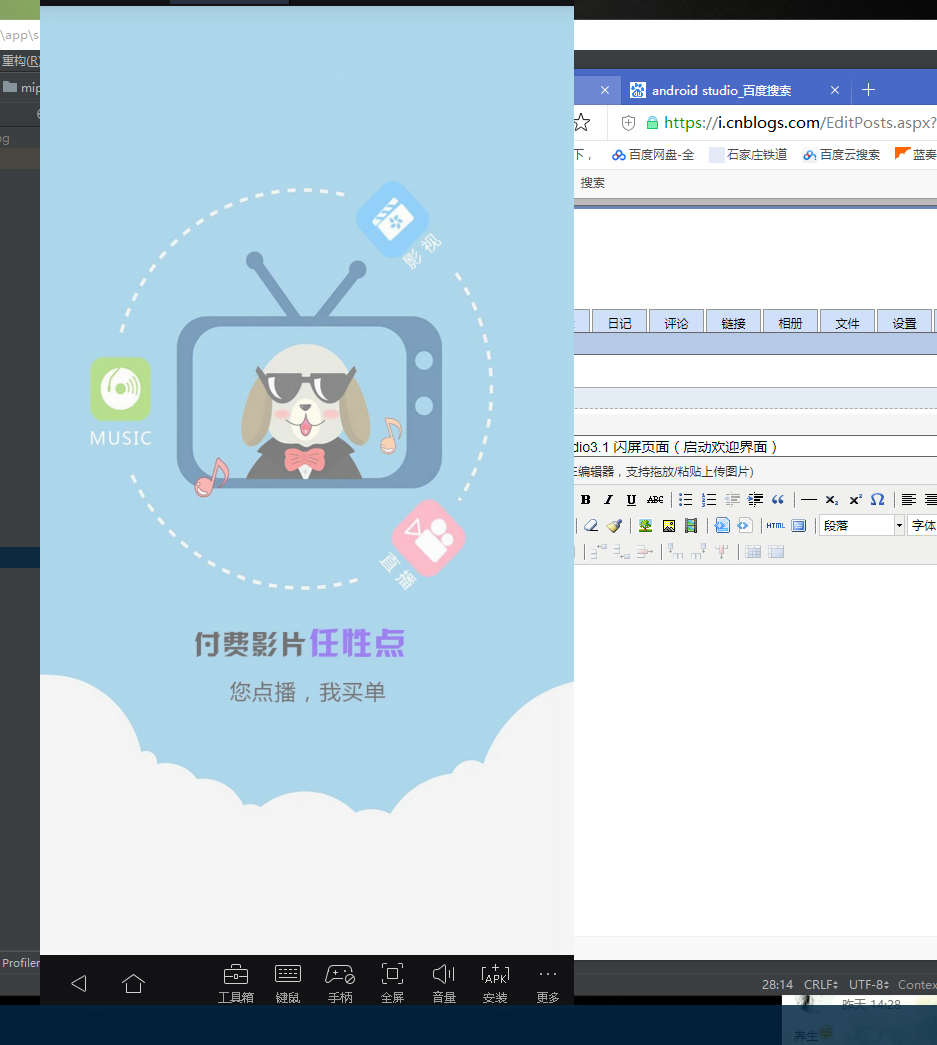The height and width of the screenshot is (1045, 937).
Task: Insert a video using the film strip icon
Action: (689, 525)
